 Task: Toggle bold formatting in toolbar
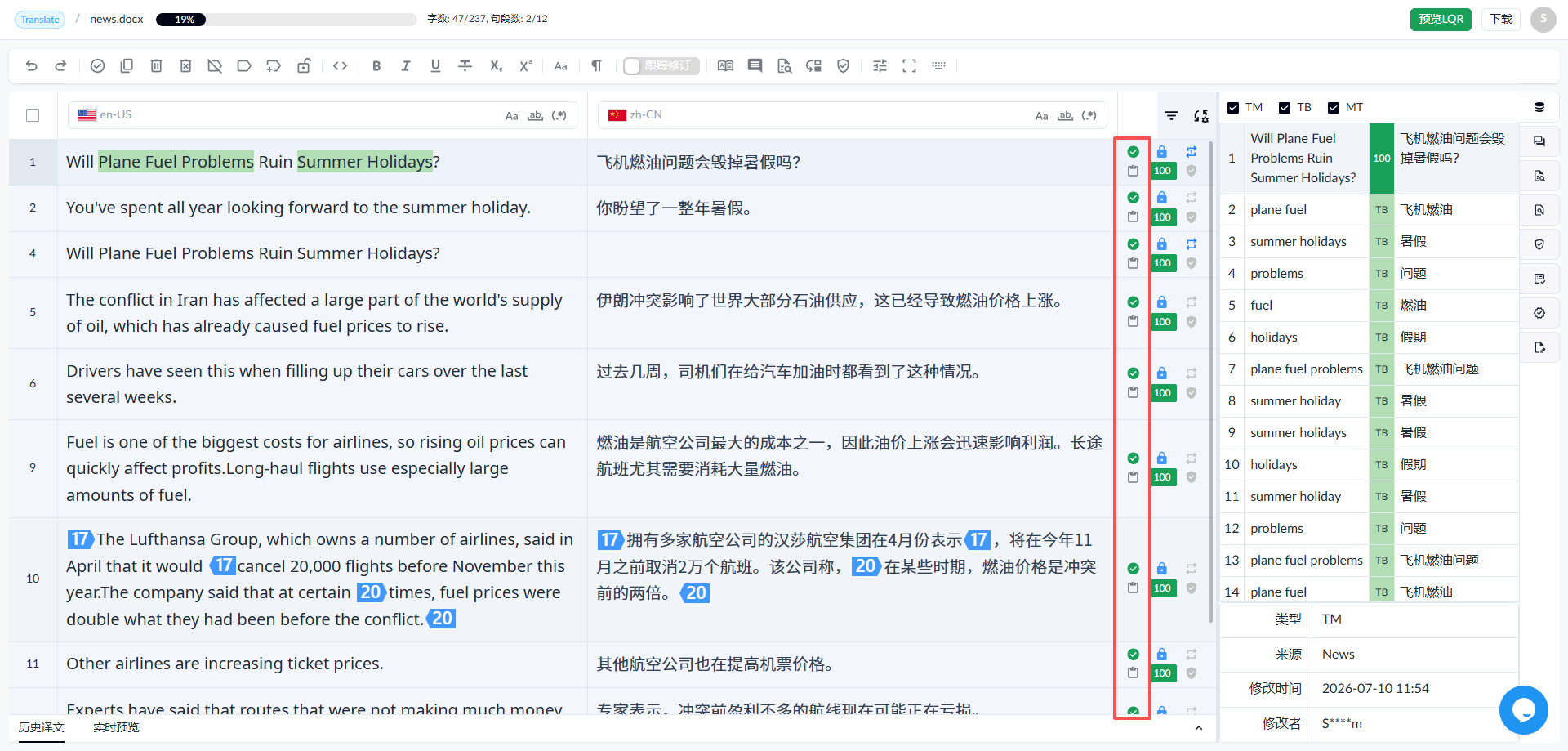tap(376, 66)
